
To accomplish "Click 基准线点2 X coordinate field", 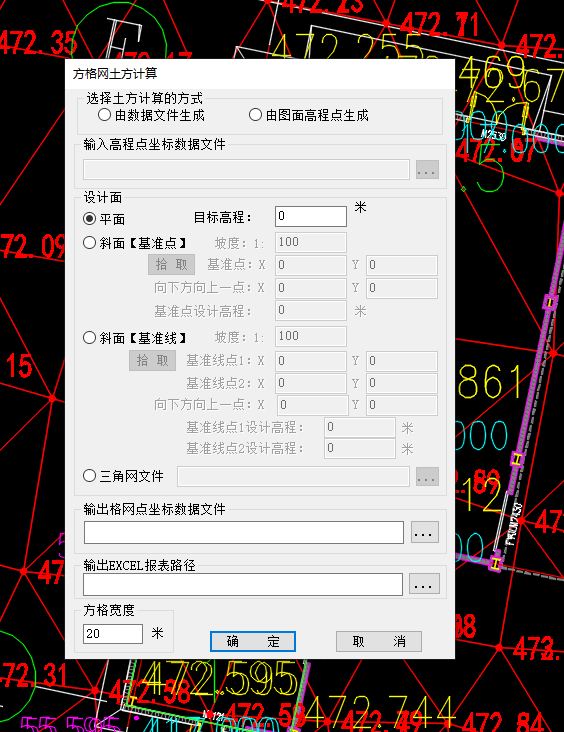I will pyautogui.click(x=310, y=383).
